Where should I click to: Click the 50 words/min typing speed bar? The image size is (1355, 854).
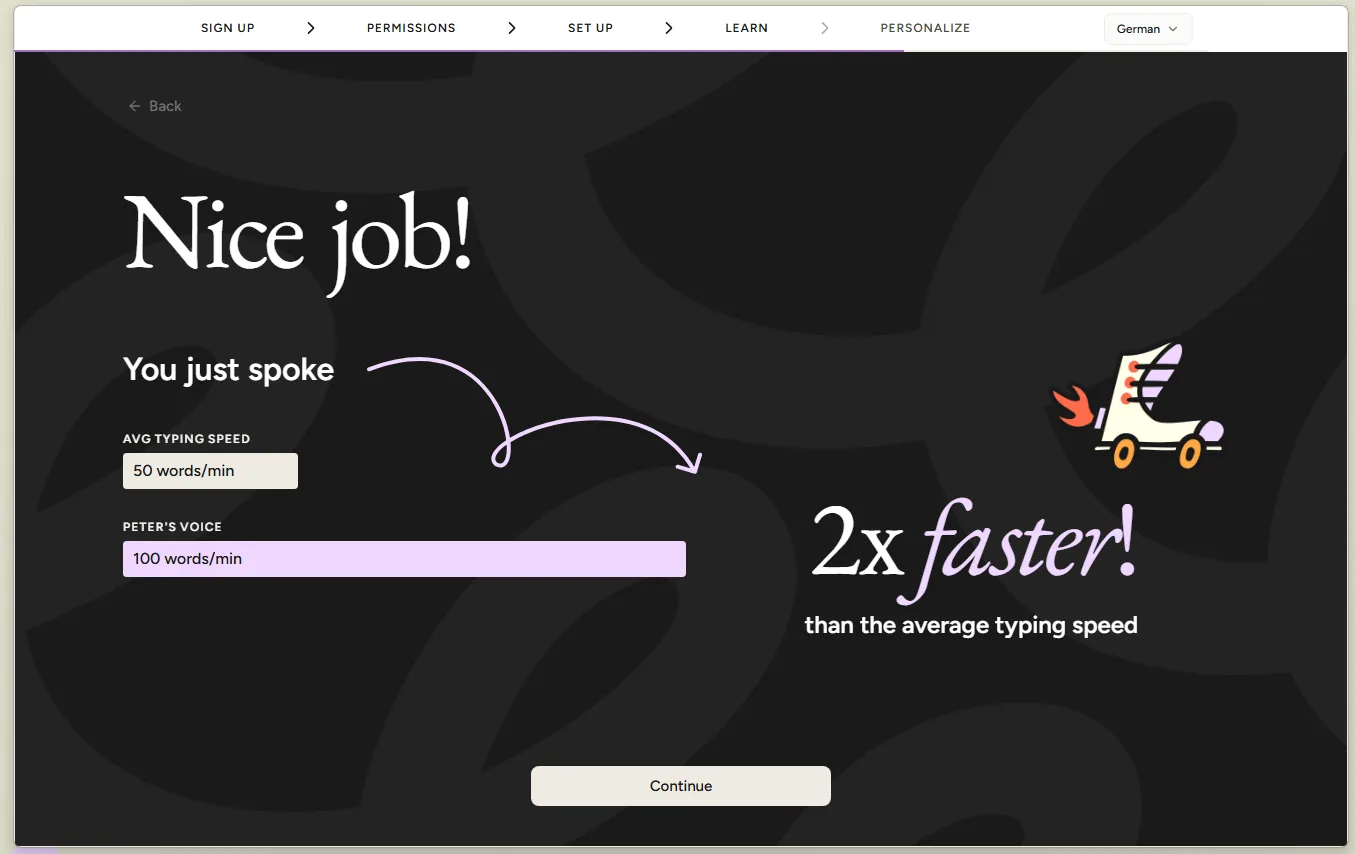point(210,471)
